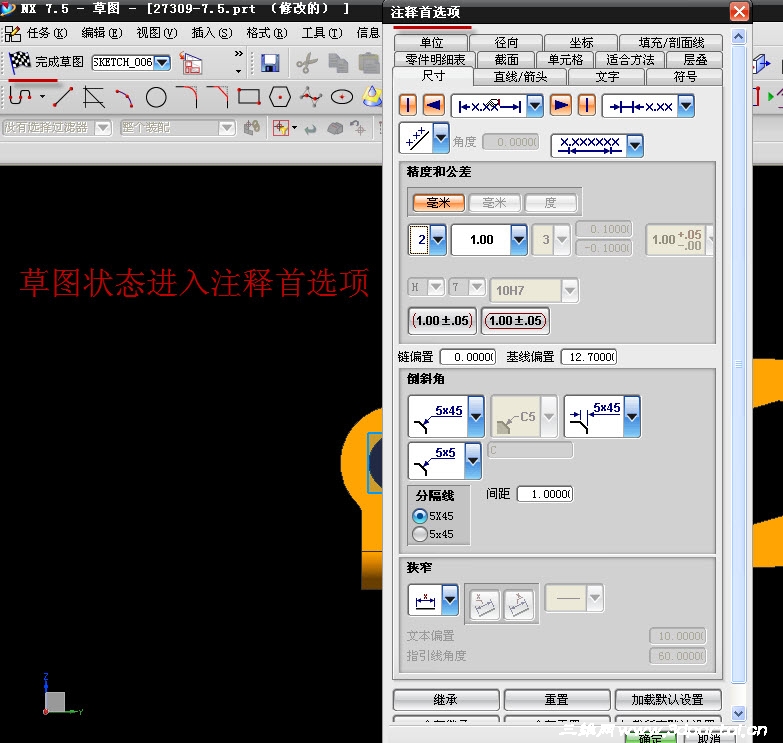Select the Arc sketch tool
783x743 pixels.
[x=124, y=97]
